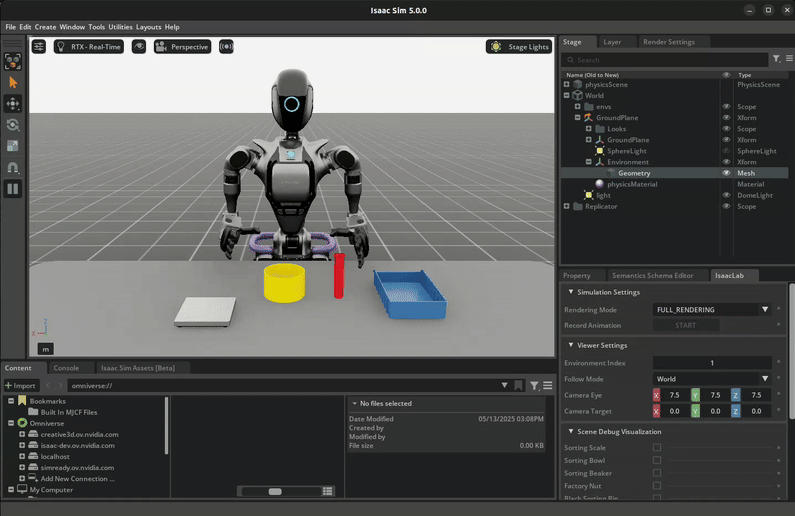Click the Environment Xform icon
The width and height of the screenshot is (795, 516).
click(x=599, y=162)
